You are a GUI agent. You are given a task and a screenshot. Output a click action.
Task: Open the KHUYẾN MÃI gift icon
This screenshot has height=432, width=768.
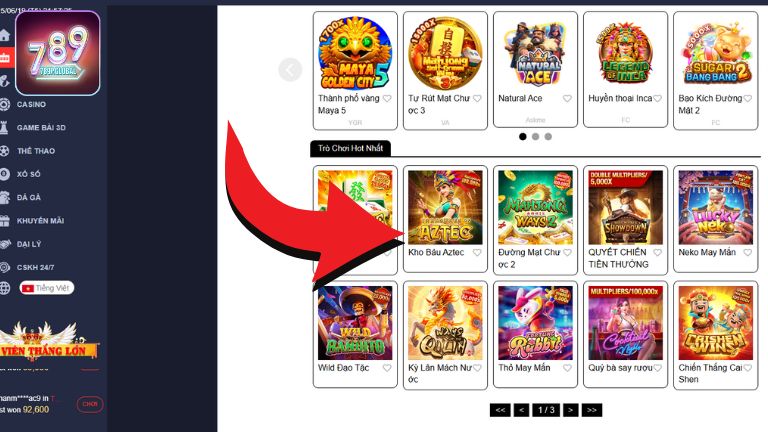tap(5, 221)
